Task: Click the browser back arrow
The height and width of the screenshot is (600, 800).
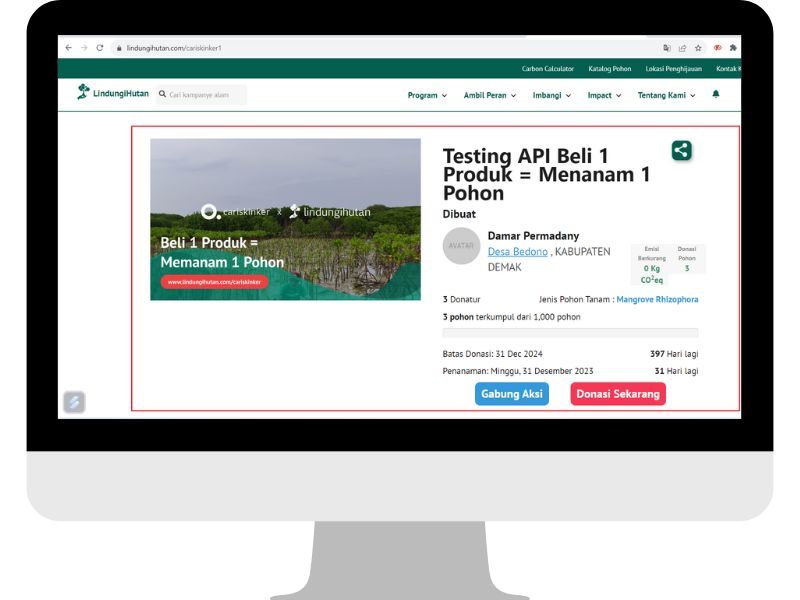Action: (x=68, y=47)
